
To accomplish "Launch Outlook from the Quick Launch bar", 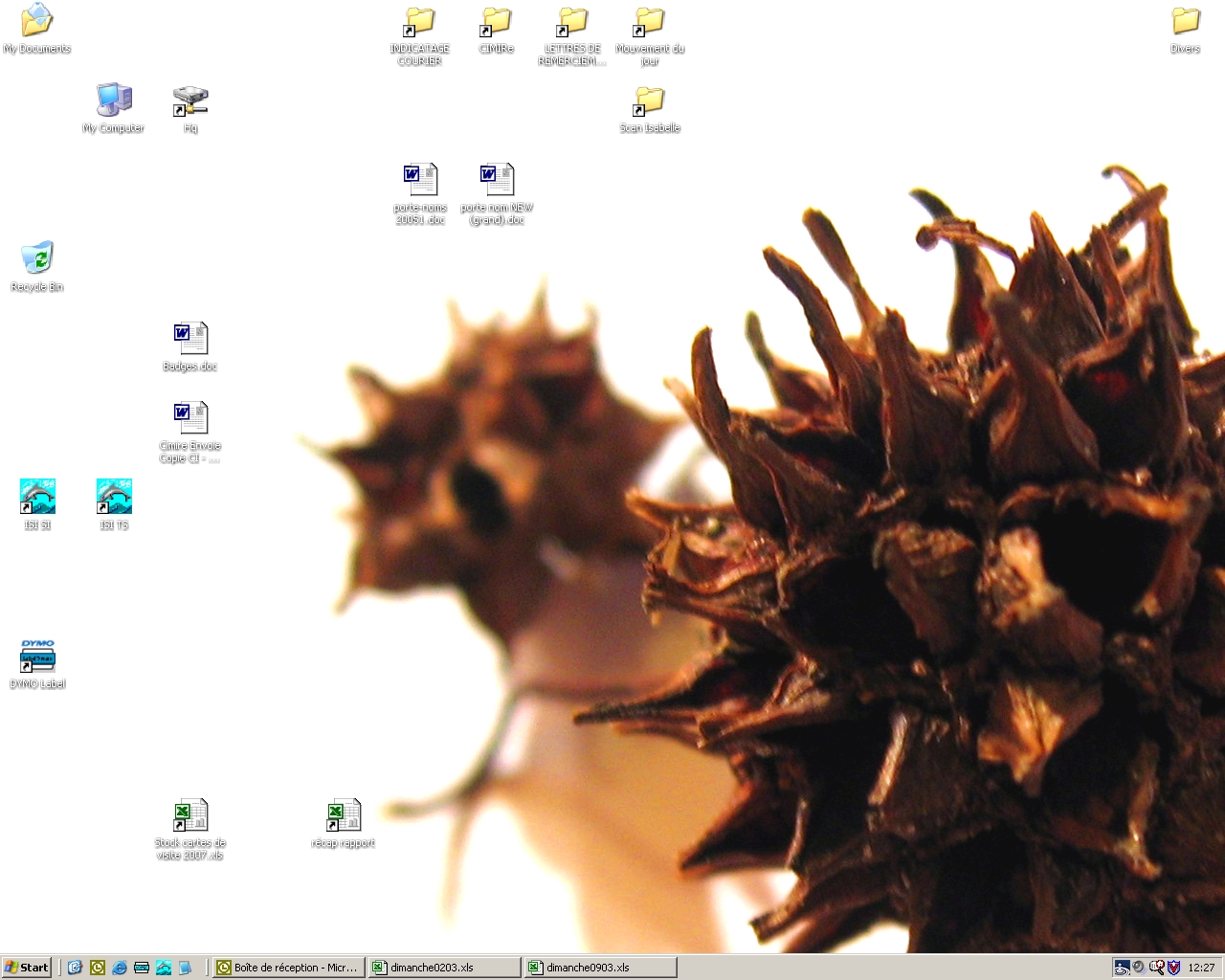I will point(98,968).
